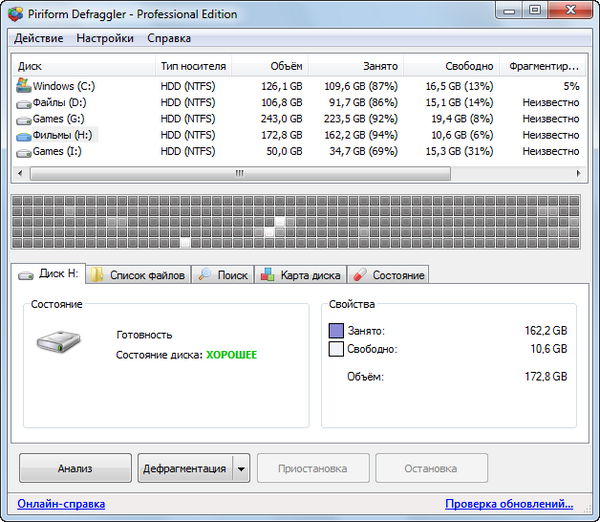Open the Список файлов tab

[x=138, y=275]
